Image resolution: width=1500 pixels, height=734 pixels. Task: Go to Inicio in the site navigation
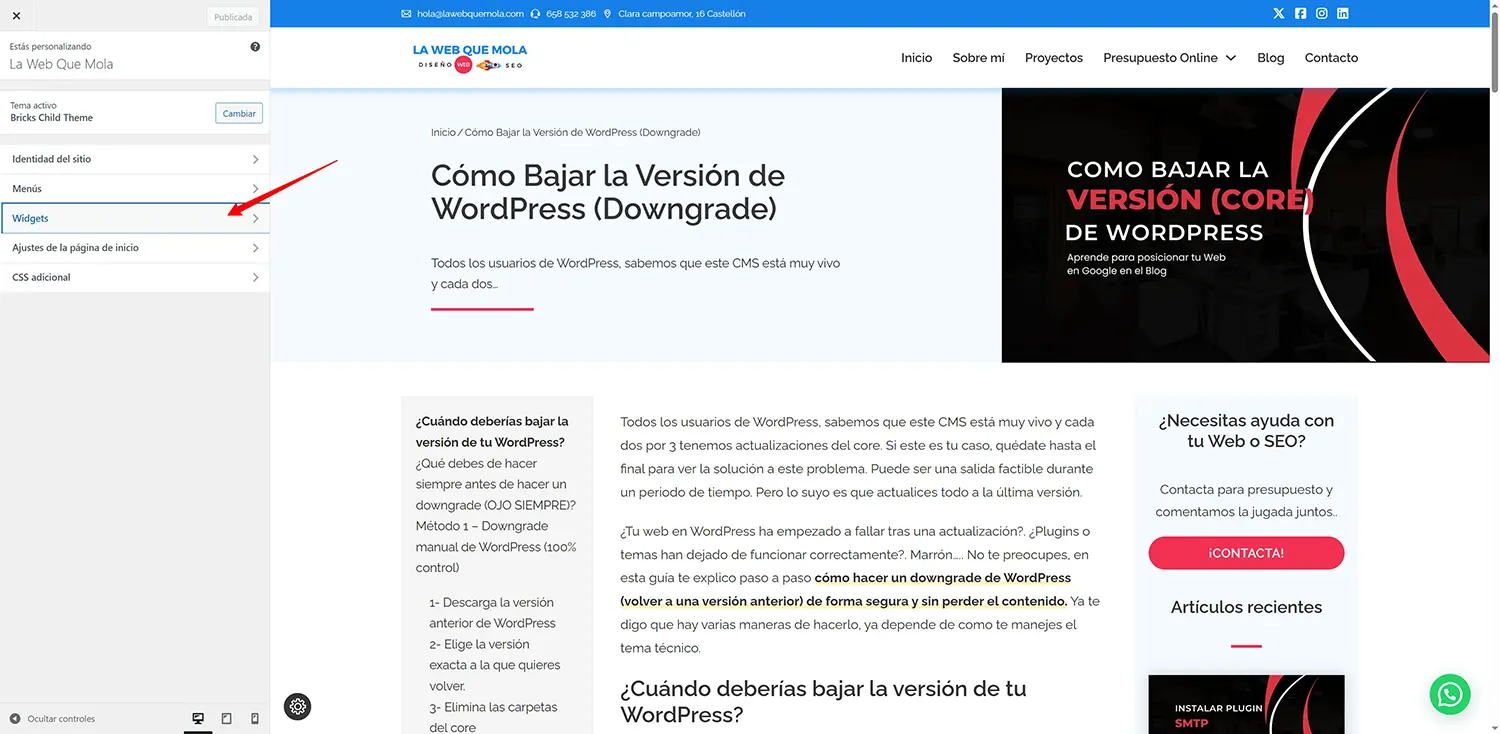click(916, 58)
